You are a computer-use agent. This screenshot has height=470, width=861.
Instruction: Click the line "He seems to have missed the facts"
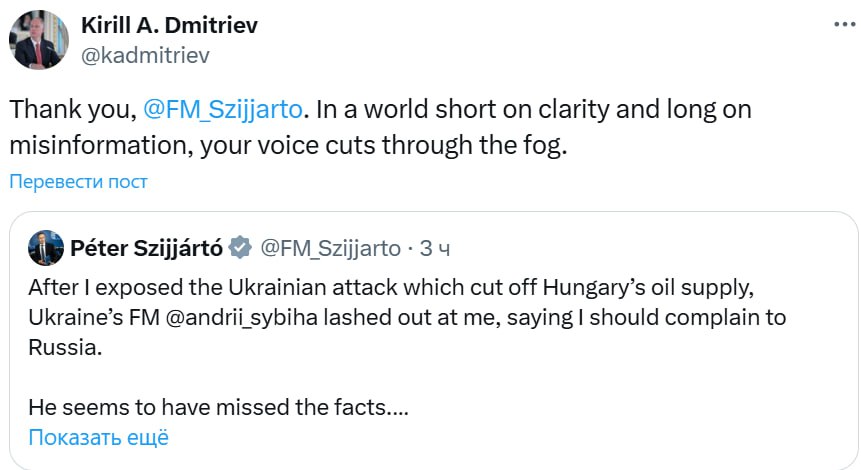[x=218, y=408]
